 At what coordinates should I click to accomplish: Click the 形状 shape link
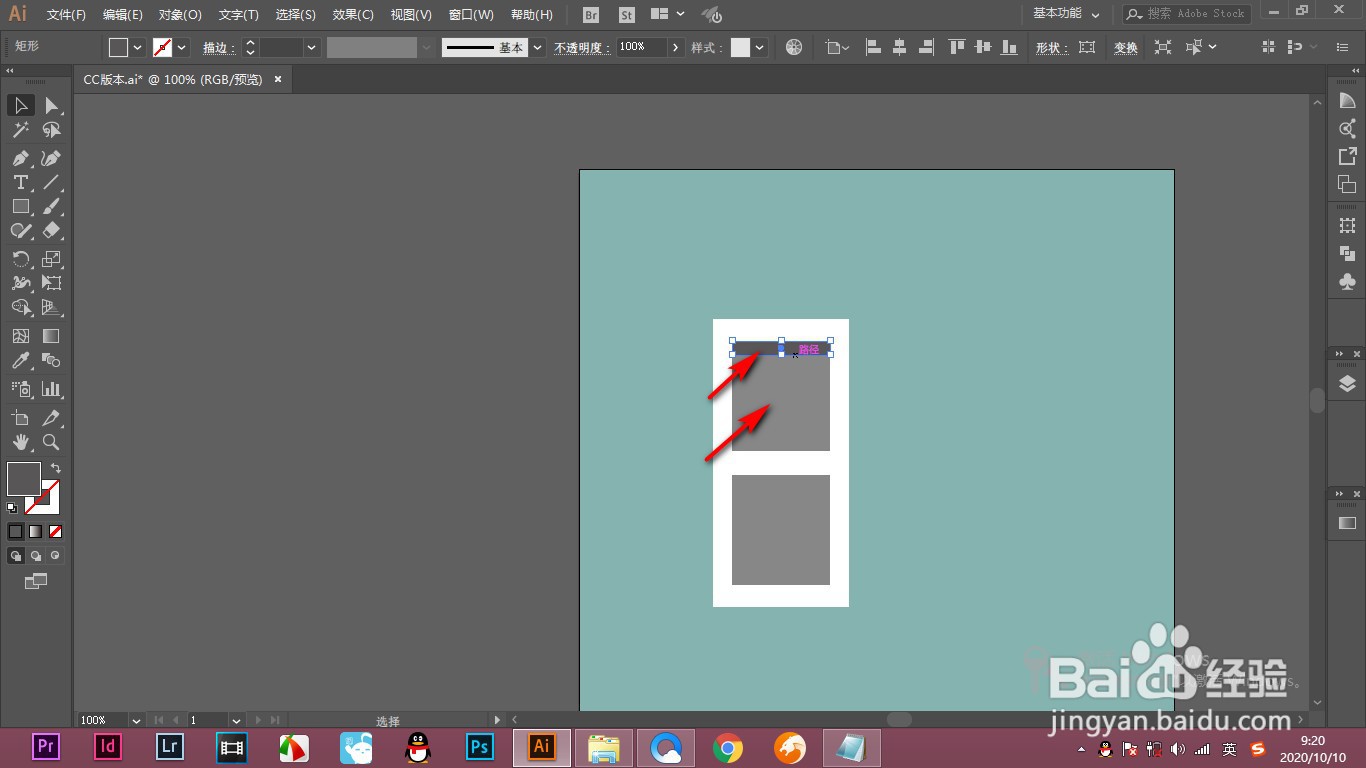[x=1051, y=48]
